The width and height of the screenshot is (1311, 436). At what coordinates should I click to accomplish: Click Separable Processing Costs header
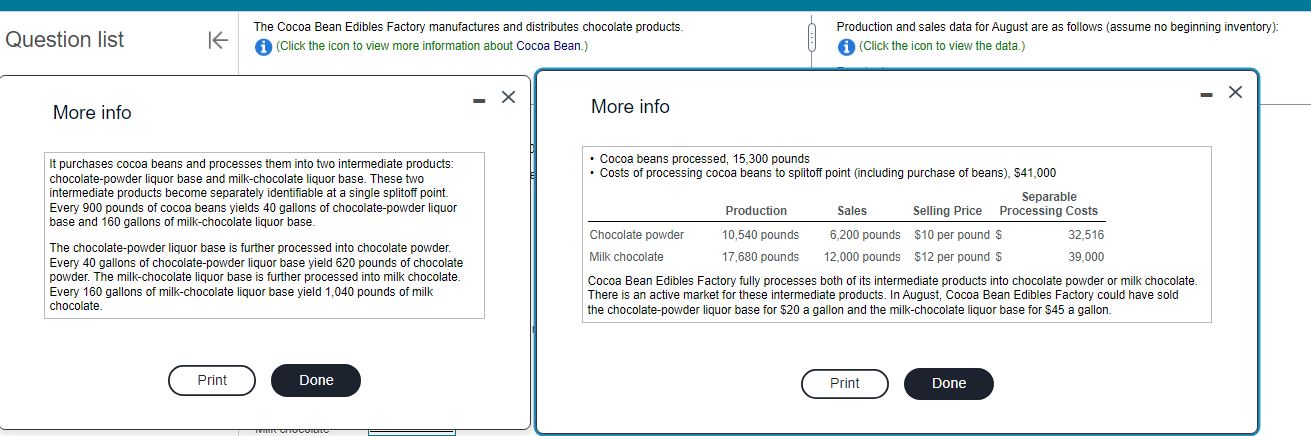1048,204
